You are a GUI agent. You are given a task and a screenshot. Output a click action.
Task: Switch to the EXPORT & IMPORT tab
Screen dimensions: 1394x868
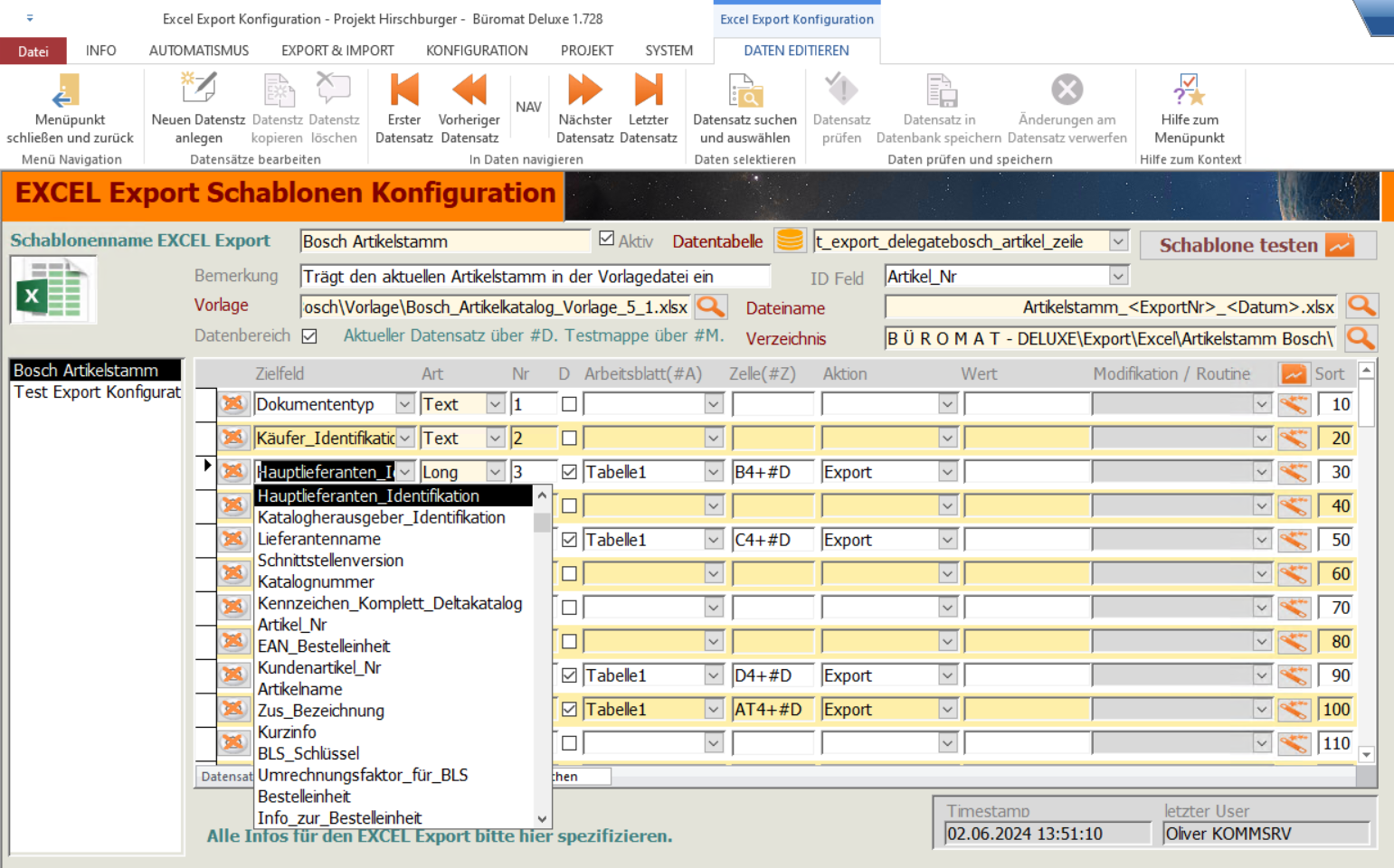337,51
